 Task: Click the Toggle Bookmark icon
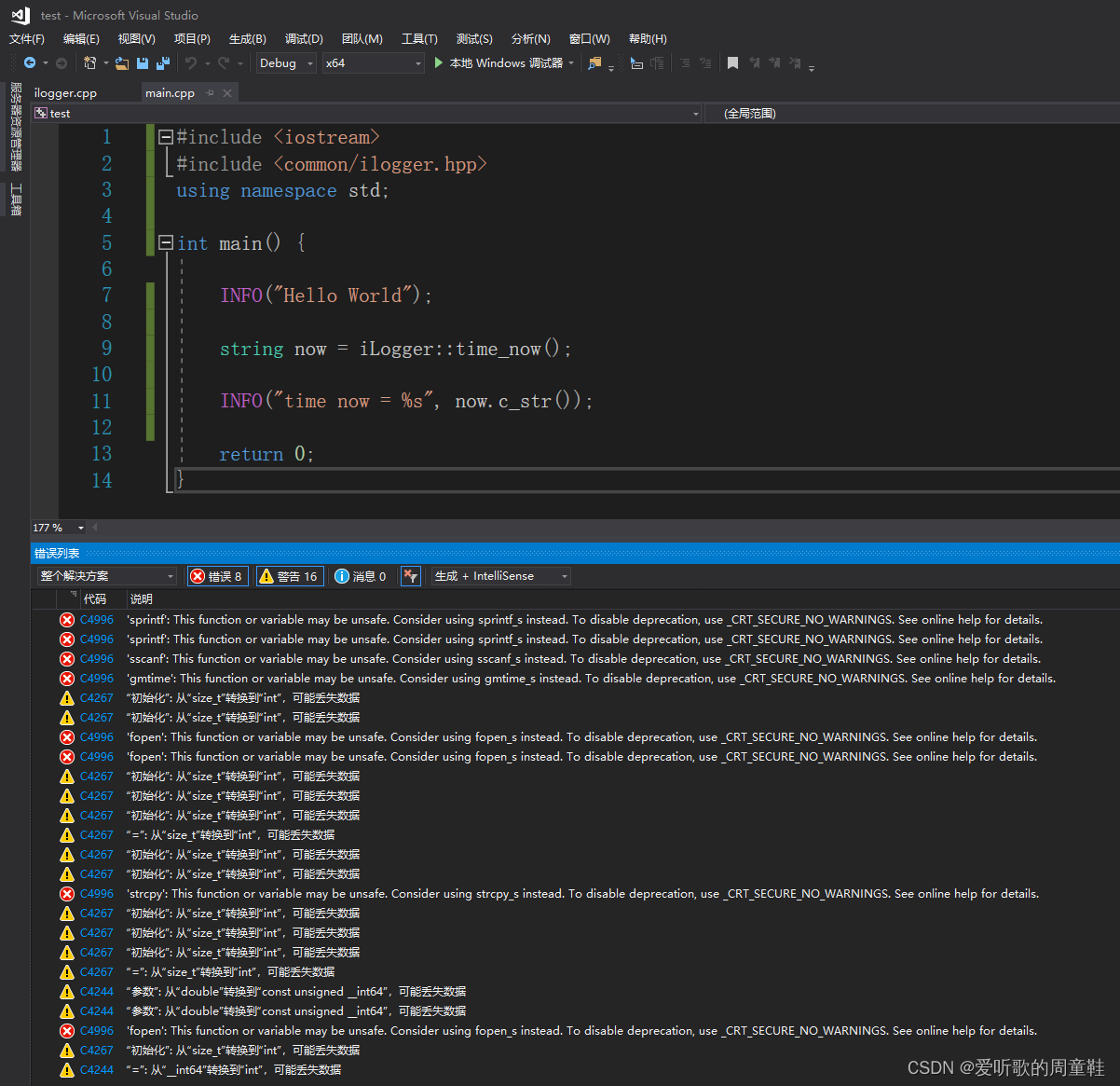click(x=733, y=62)
